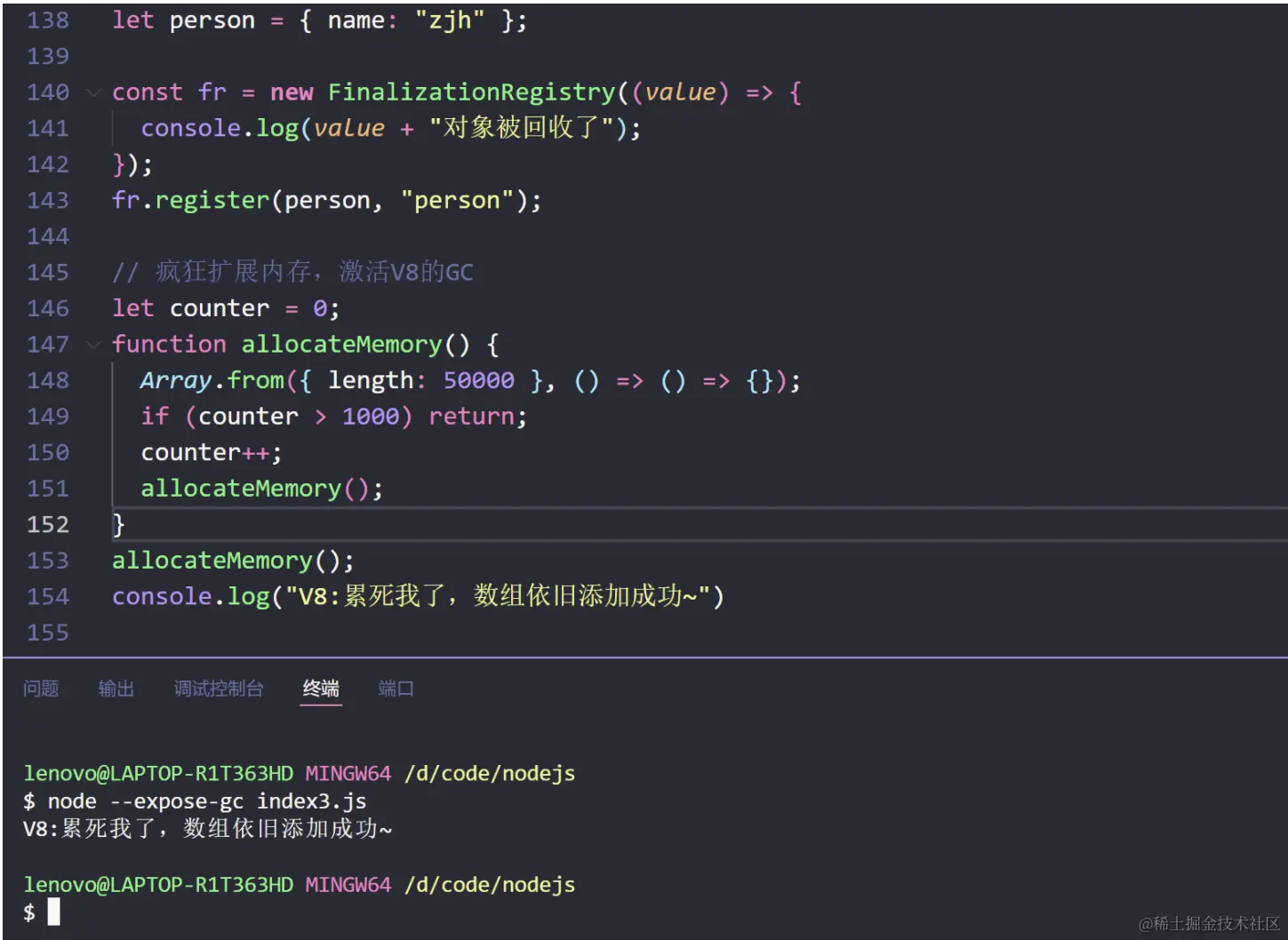Click the 1000 limit on line 149
Screen dimensions: 1288x940
coord(371,417)
